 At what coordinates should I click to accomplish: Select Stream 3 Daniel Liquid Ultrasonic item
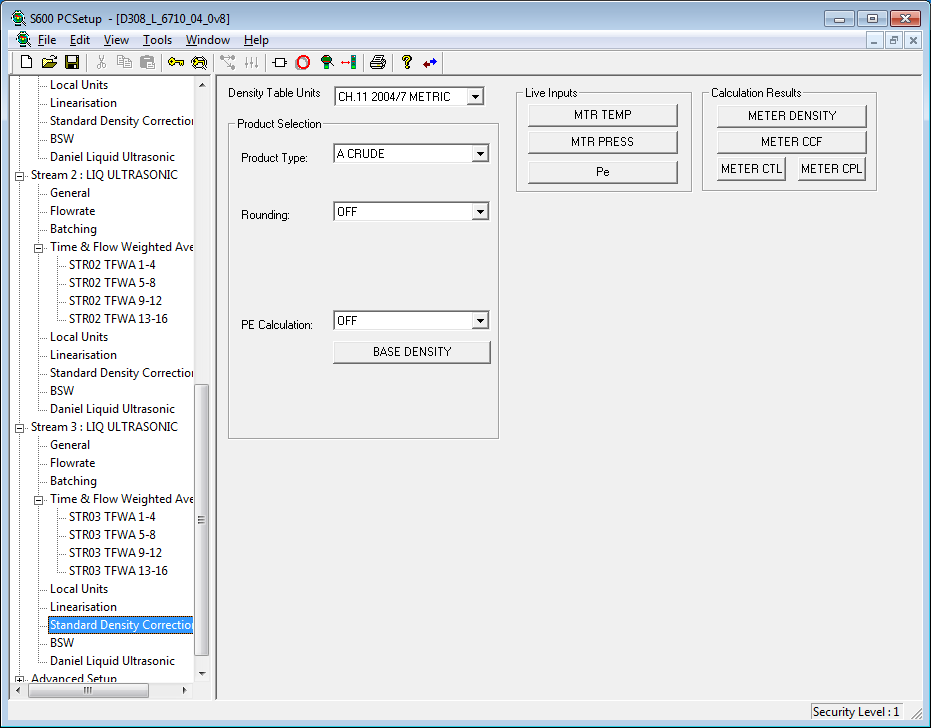pyautogui.click(x=112, y=661)
